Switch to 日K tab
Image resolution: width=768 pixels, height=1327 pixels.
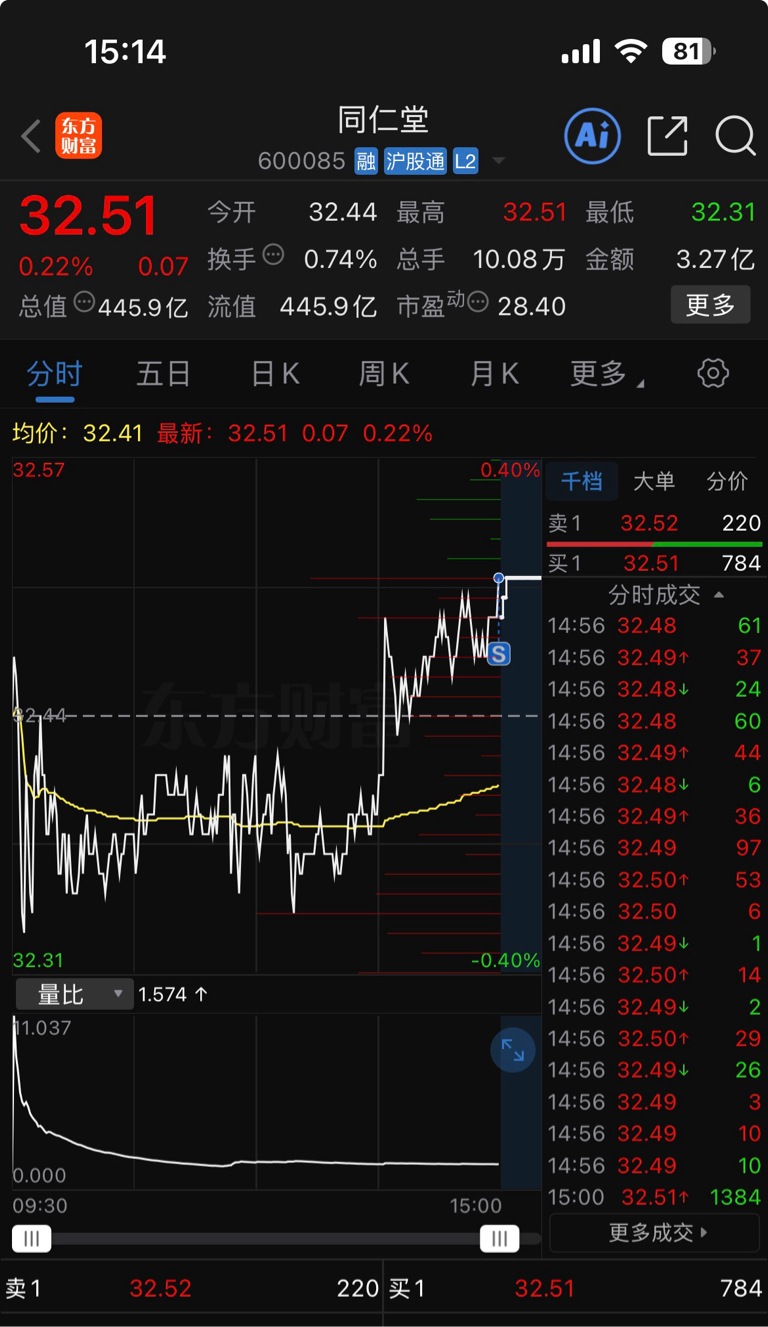[275, 375]
